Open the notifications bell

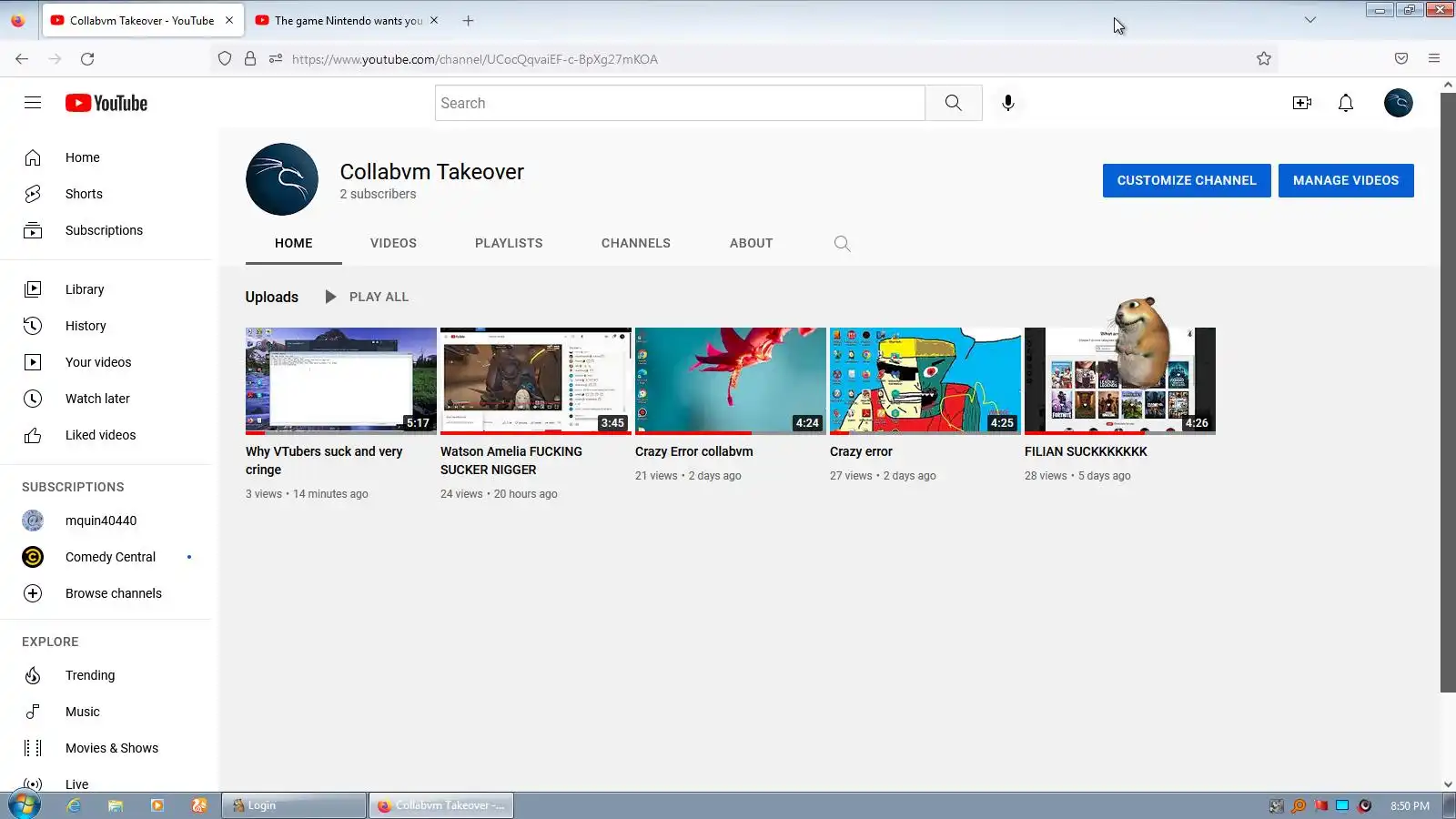[x=1346, y=103]
